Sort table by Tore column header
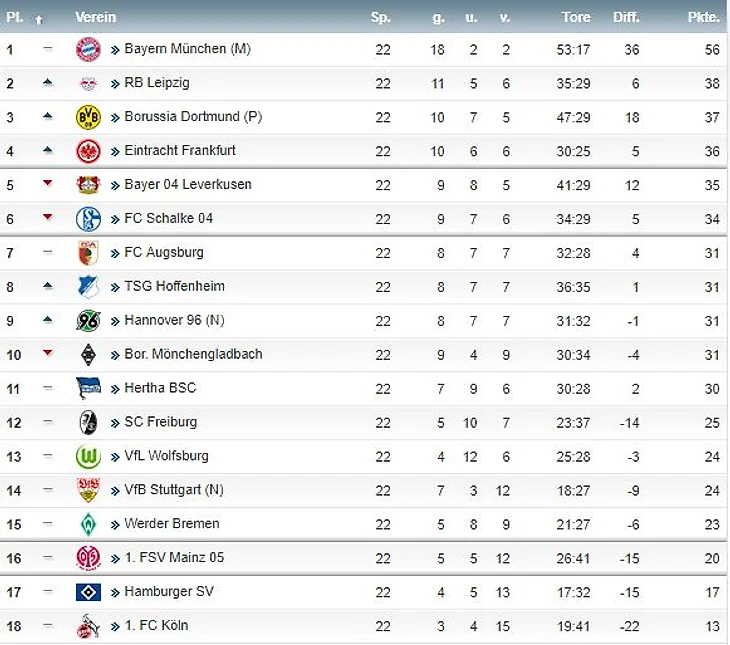 tap(576, 17)
